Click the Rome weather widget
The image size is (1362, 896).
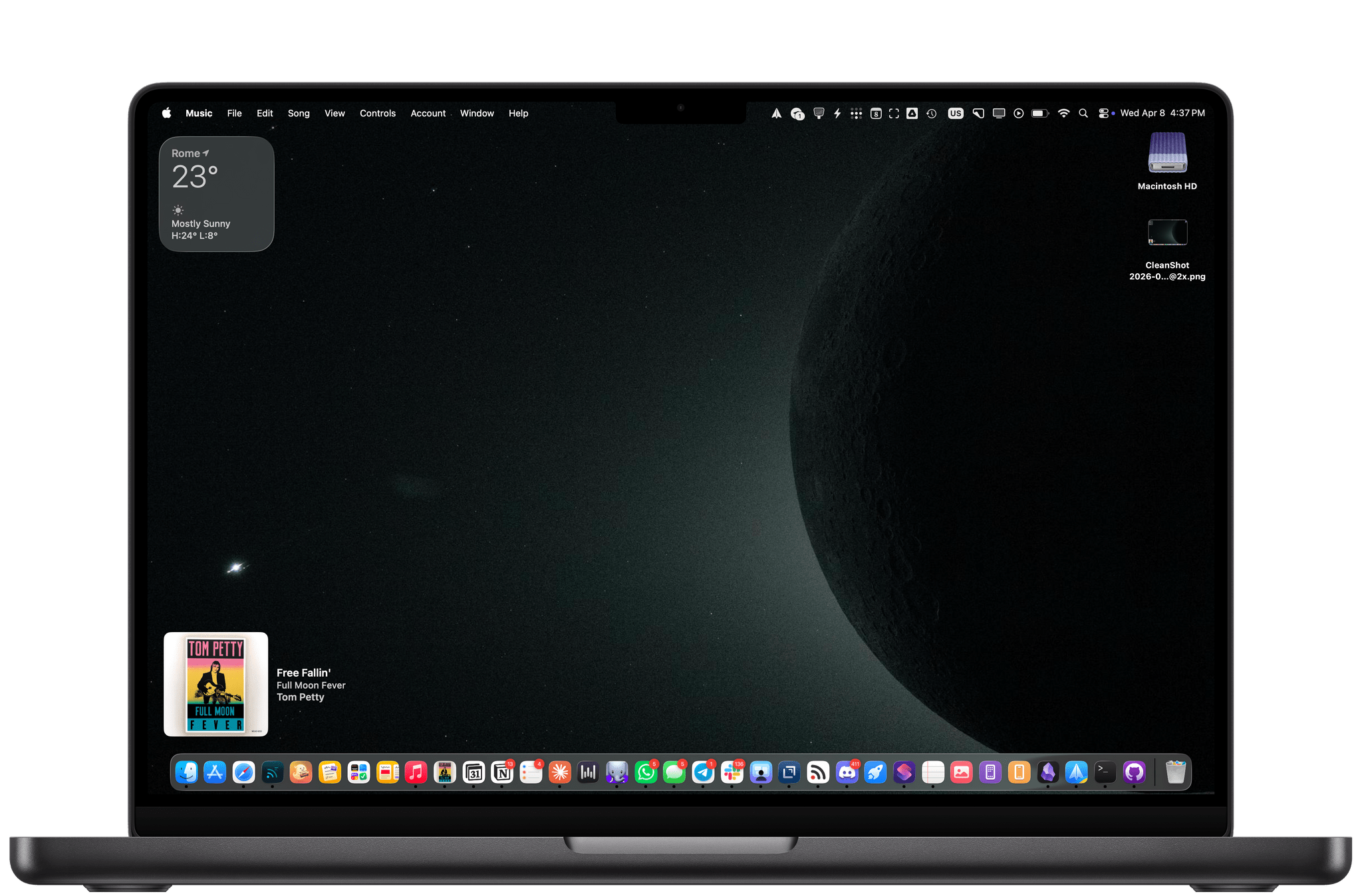pos(217,194)
